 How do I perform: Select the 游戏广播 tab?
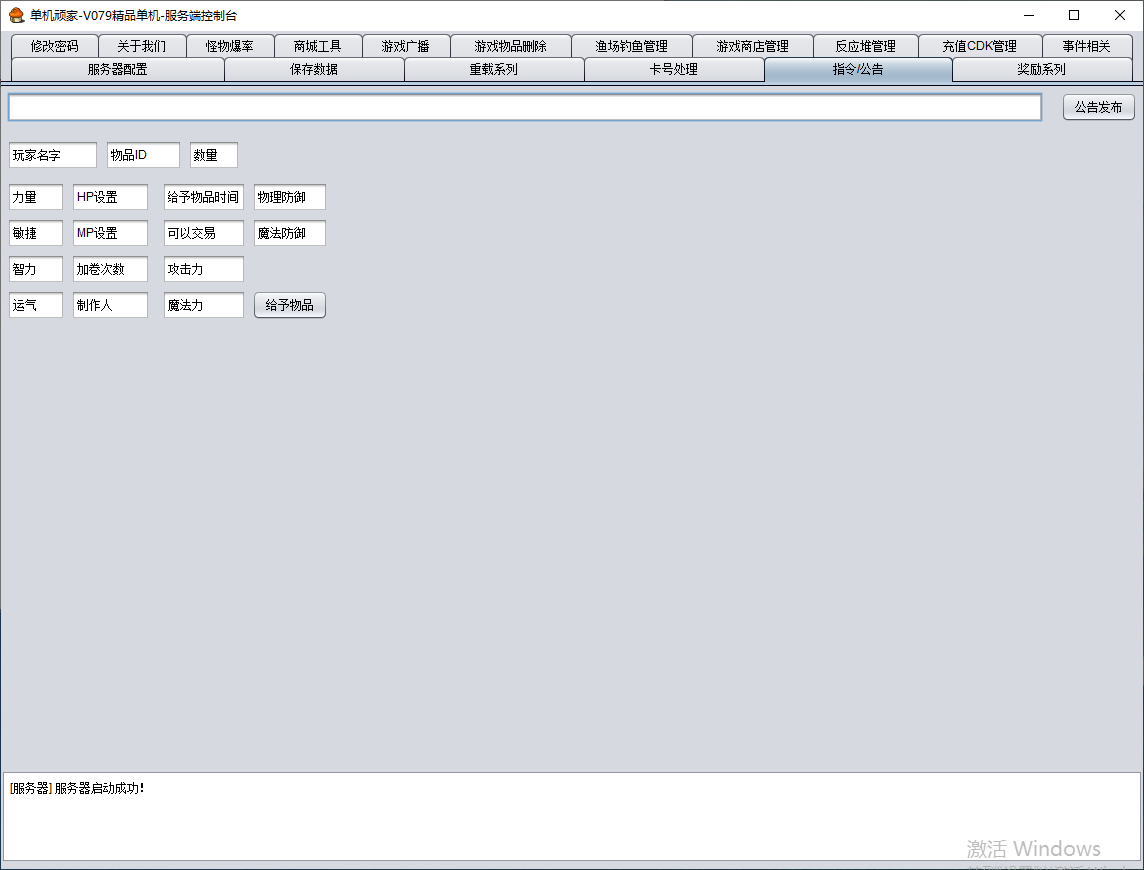(x=405, y=46)
